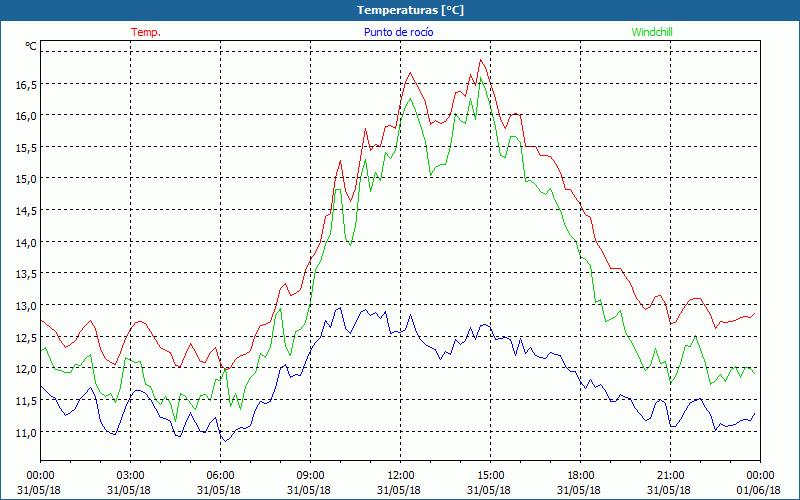This screenshot has height=500, width=800.
Task: Select the red 'Temp.' legend label
Action: pyautogui.click(x=146, y=32)
